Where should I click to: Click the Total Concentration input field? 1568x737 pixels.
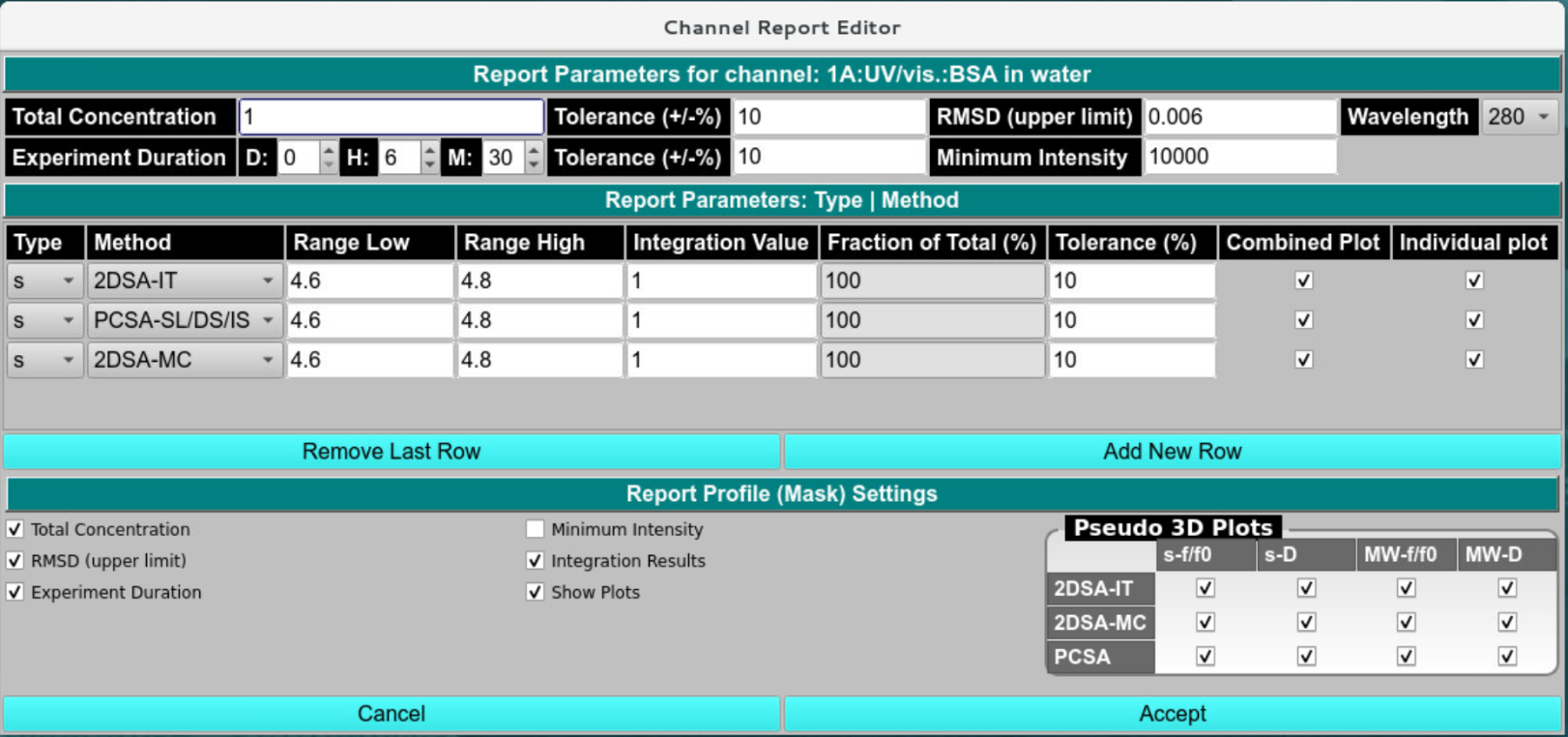click(391, 117)
